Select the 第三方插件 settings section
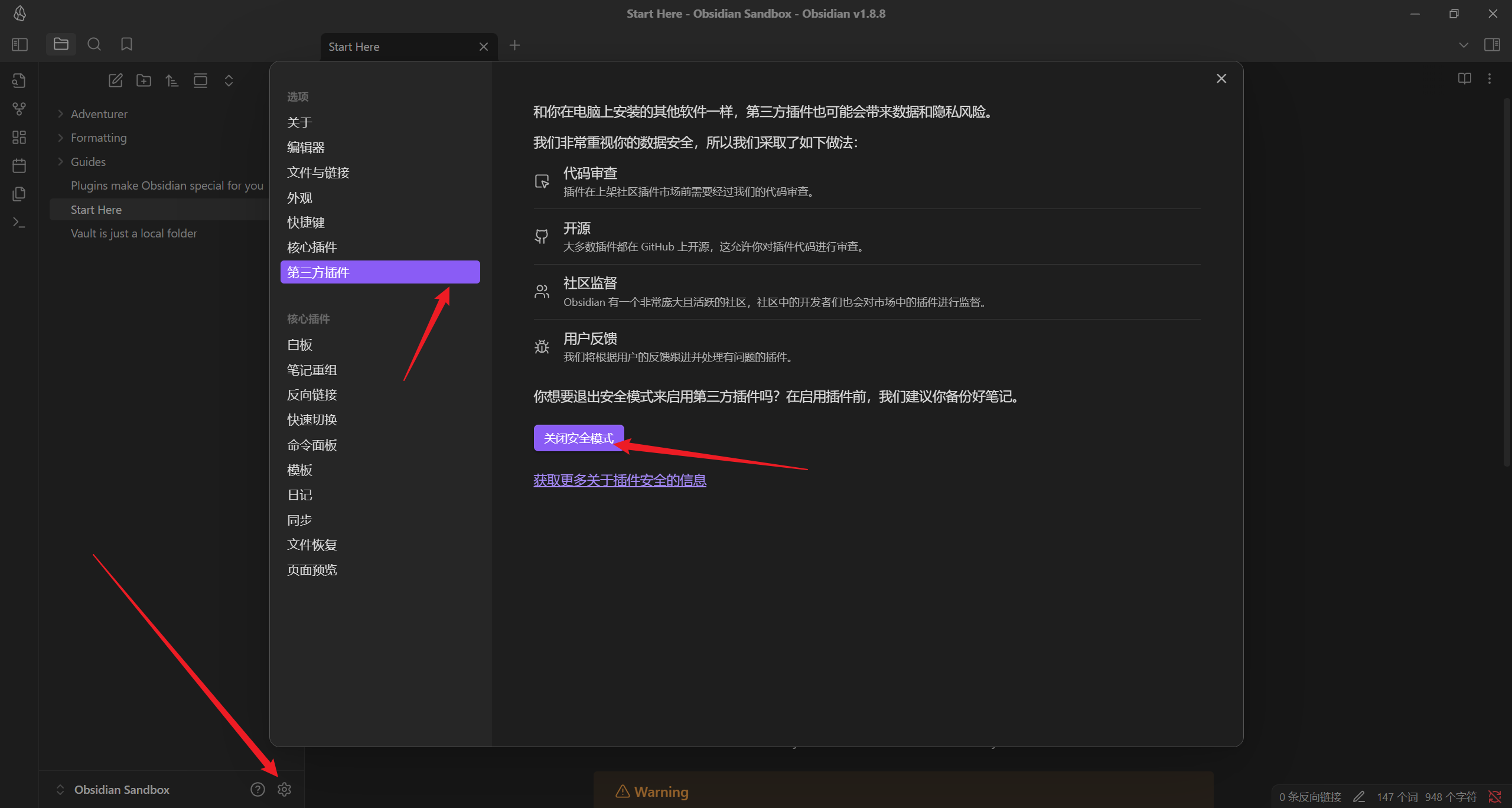 click(x=380, y=272)
